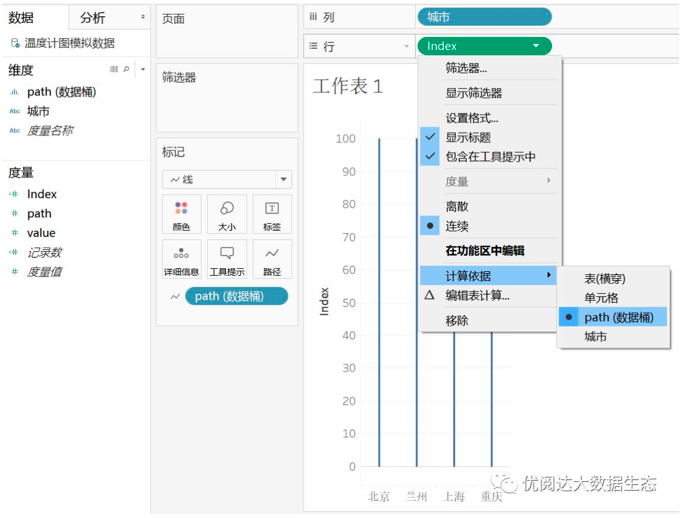
Task: Click the columns shelf icon beside 列
Action: [313, 17]
